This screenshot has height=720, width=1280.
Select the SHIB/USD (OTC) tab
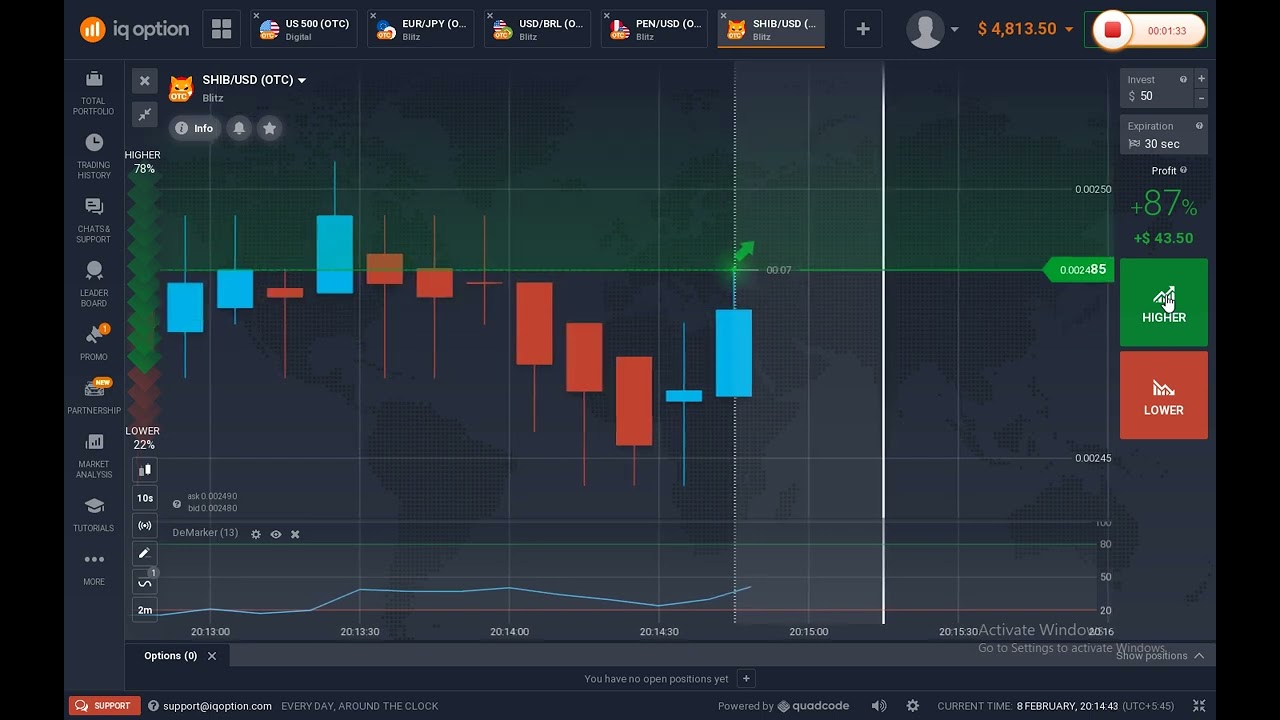[772, 29]
